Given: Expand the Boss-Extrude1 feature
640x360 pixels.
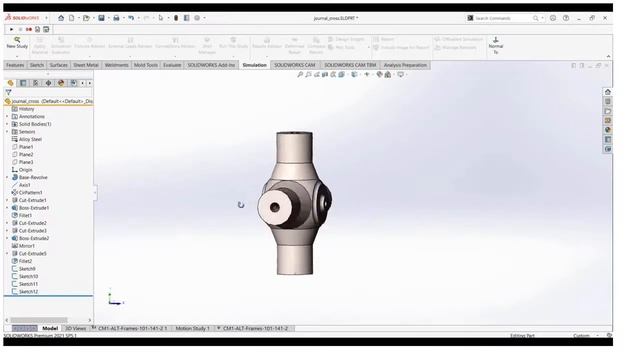Looking at the screenshot, I should point(7,208).
